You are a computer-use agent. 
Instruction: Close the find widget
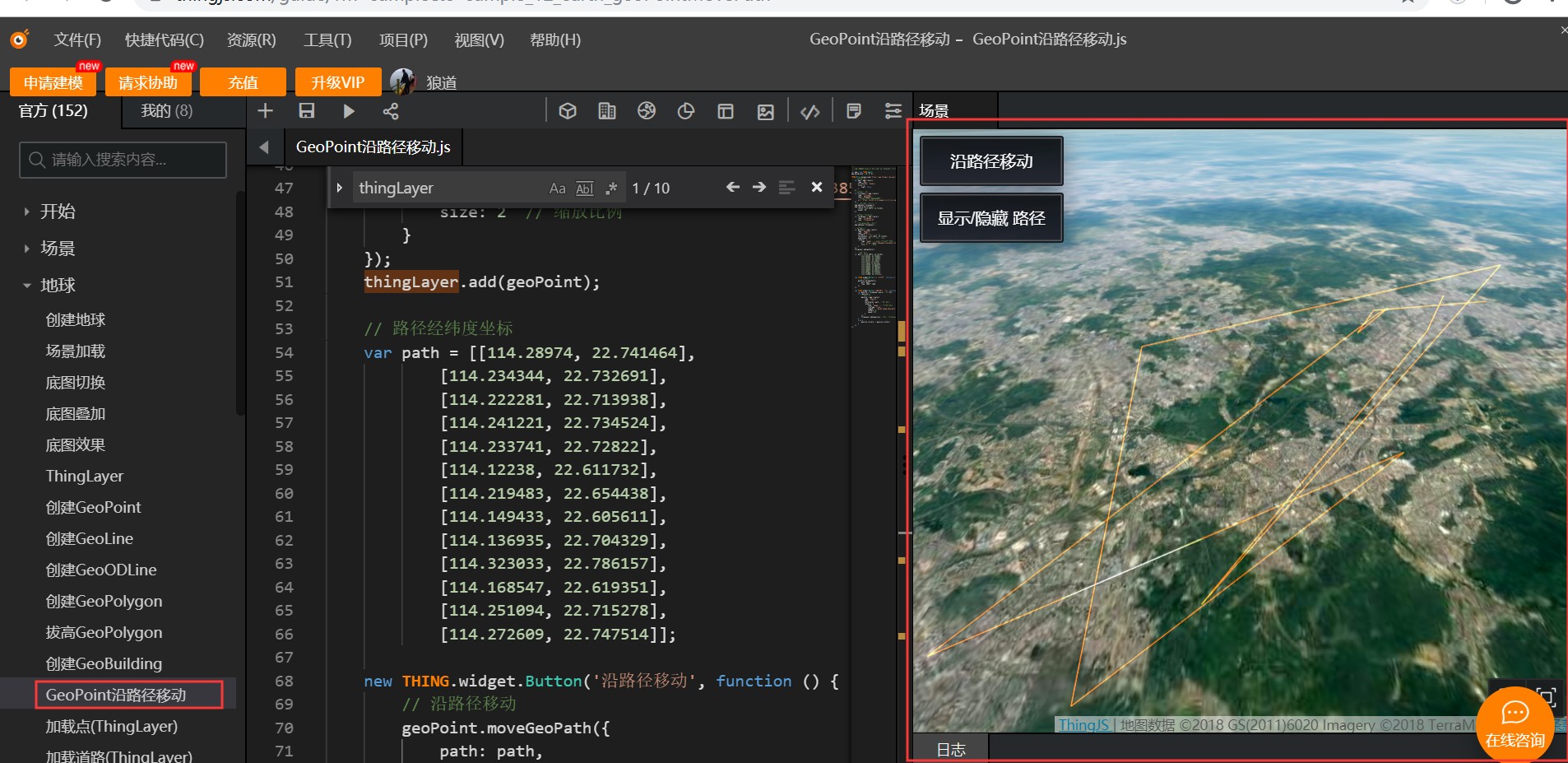[817, 188]
